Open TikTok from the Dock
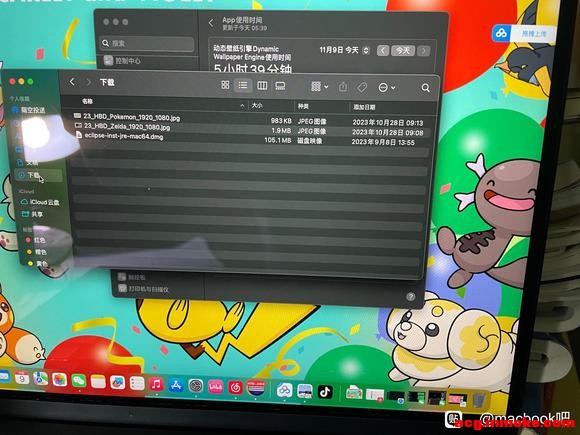The width and height of the screenshot is (580, 435). tap(325, 392)
